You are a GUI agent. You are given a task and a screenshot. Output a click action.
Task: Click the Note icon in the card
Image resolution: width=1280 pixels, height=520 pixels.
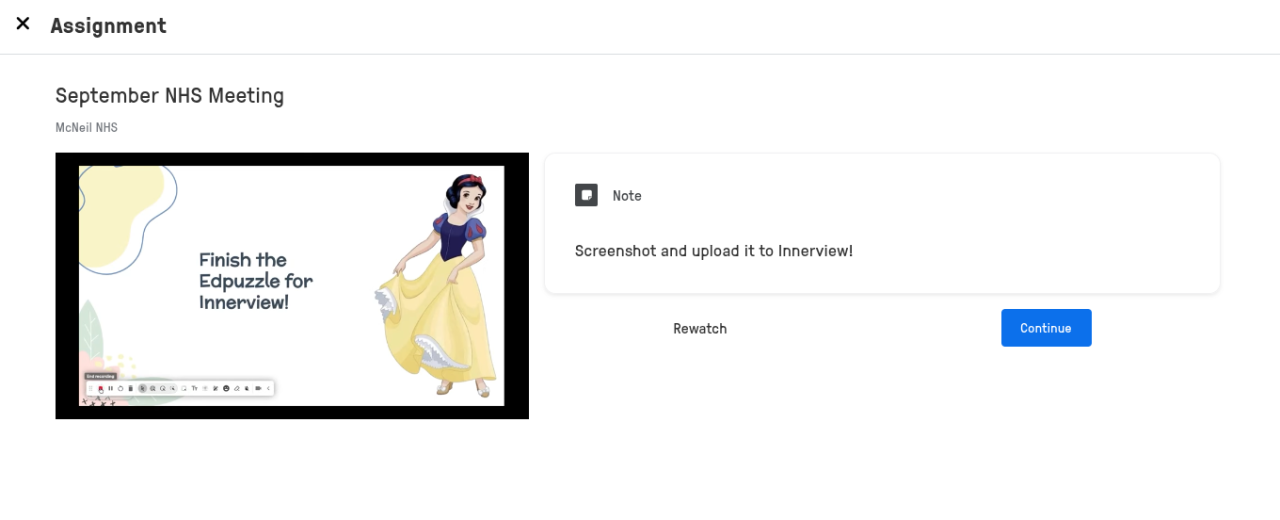click(586, 195)
